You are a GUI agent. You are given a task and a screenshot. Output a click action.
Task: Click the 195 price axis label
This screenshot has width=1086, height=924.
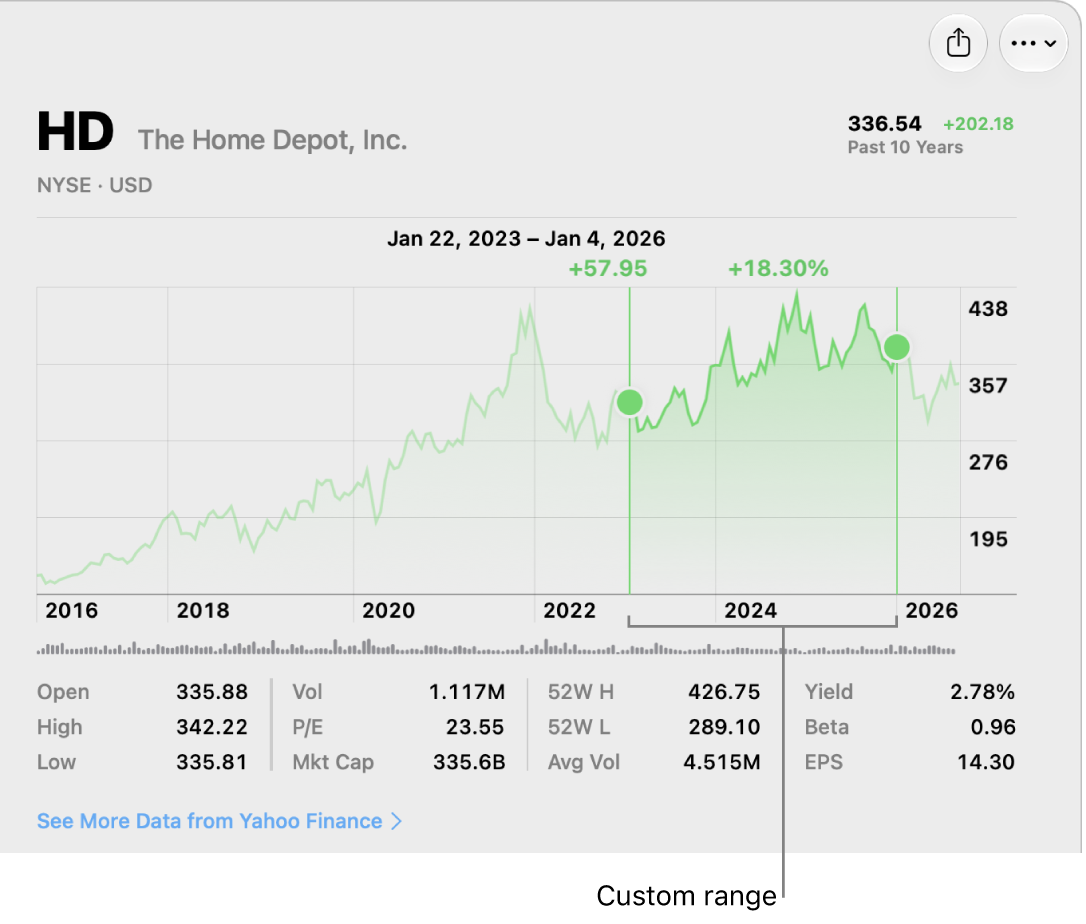[x=988, y=539]
